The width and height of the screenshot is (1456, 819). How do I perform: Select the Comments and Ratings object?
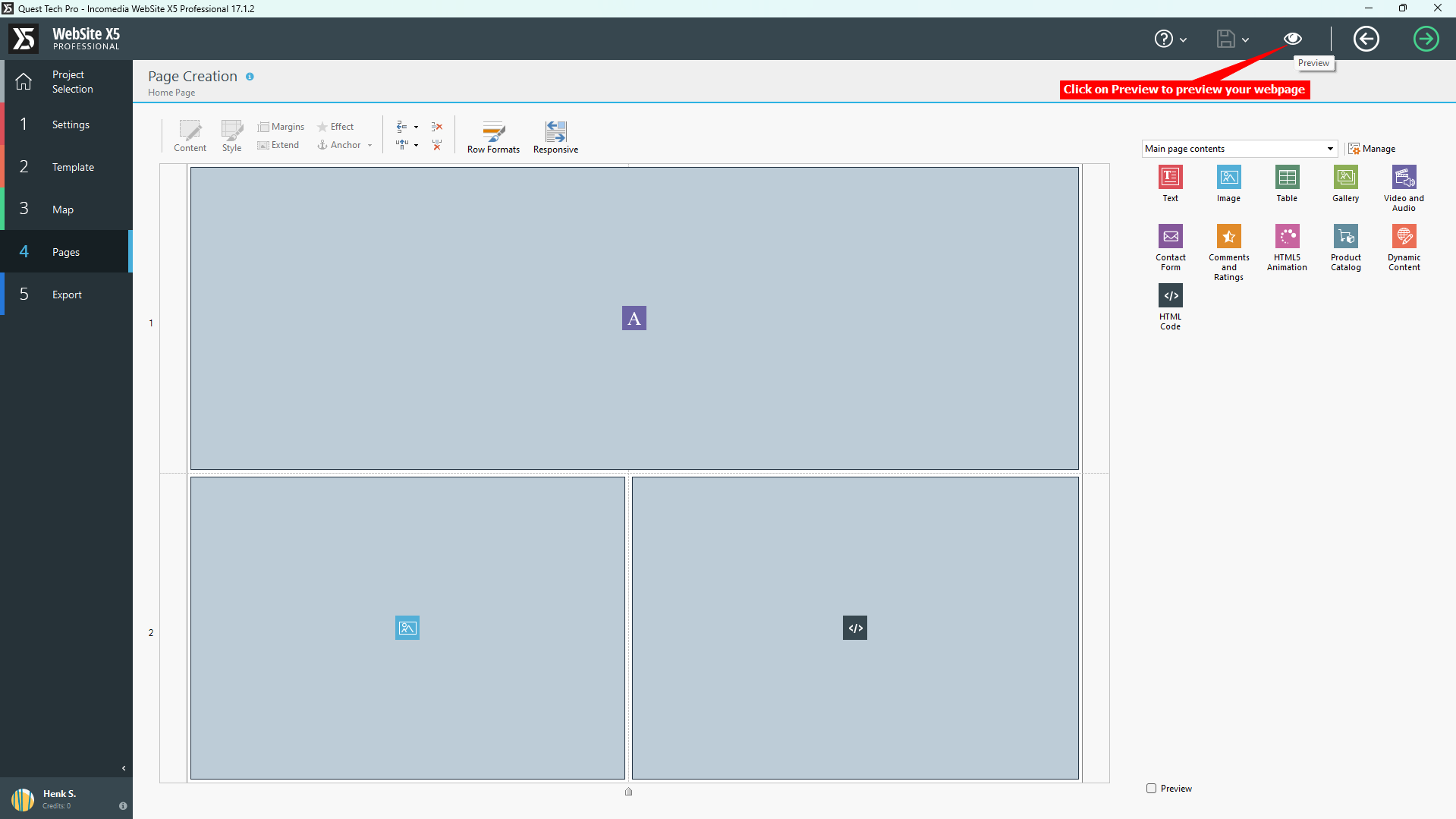1228,253
